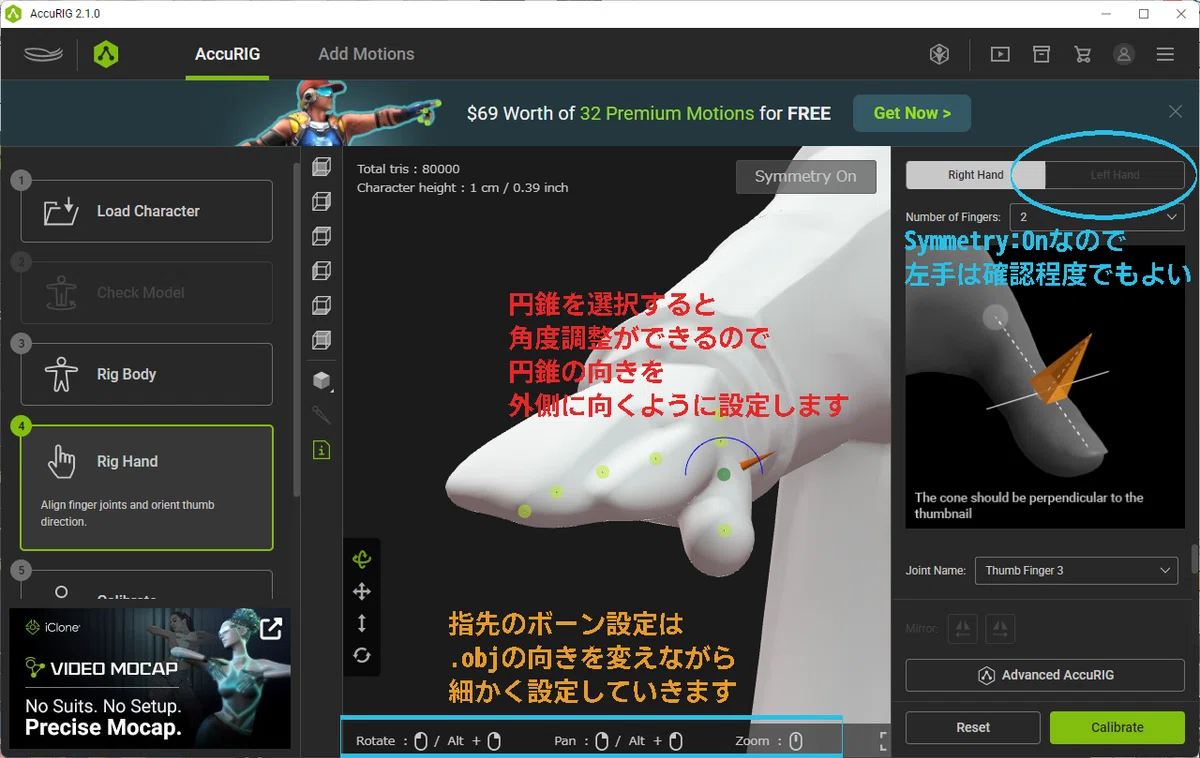1200x758 pixels.
Task: Click the AccuRIG 2.1.0 title bar icon
Action: (13, 14)
